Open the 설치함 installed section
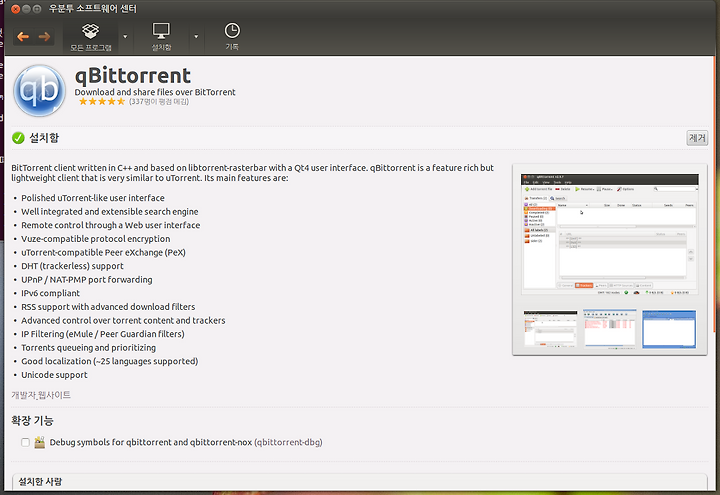This screenshot has width=720, height=495. [161, 37]
